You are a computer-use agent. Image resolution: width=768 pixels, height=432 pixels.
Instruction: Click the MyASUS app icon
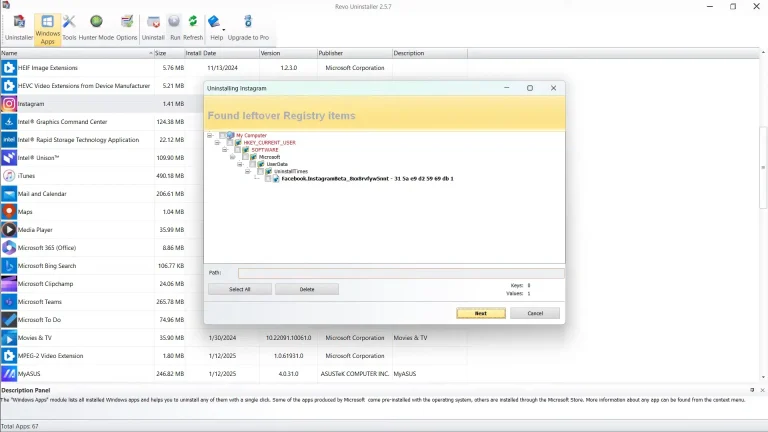(9, 374)
